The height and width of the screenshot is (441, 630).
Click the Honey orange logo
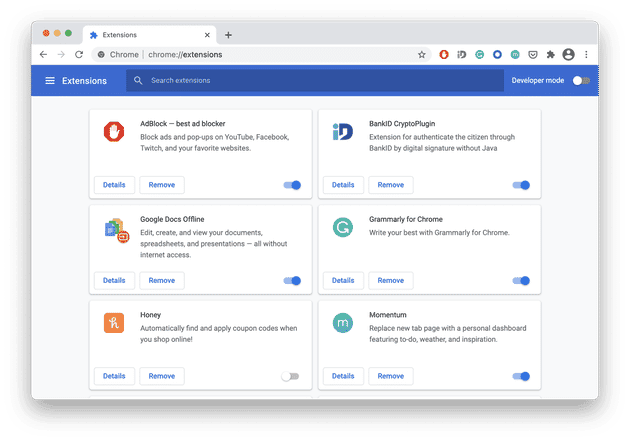tap(114, 323)
